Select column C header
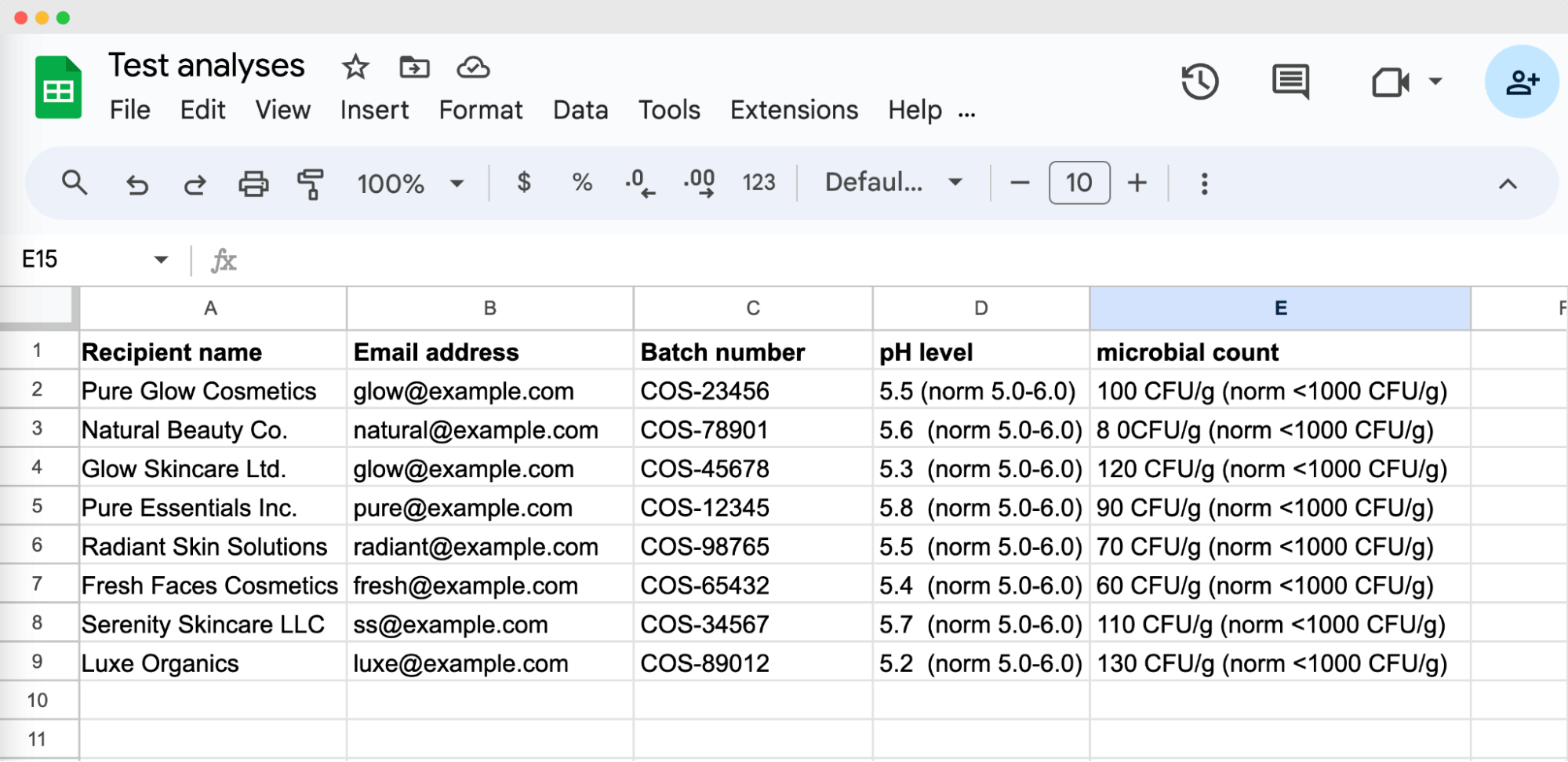This screenshot has width=1568, height=762. pyautogui.click(x=753, y=308)
